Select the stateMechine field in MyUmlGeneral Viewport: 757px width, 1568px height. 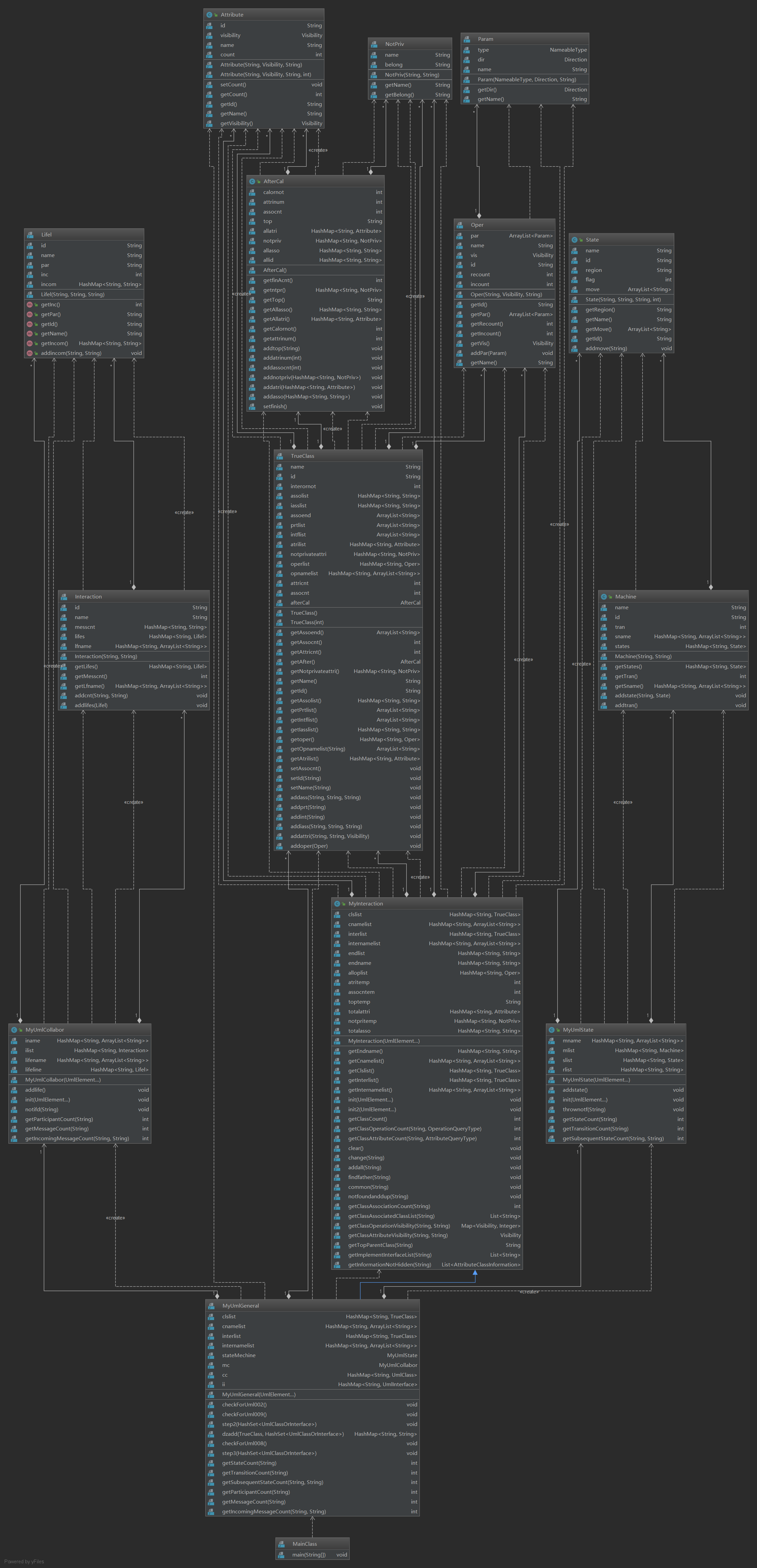point(238,1355)
